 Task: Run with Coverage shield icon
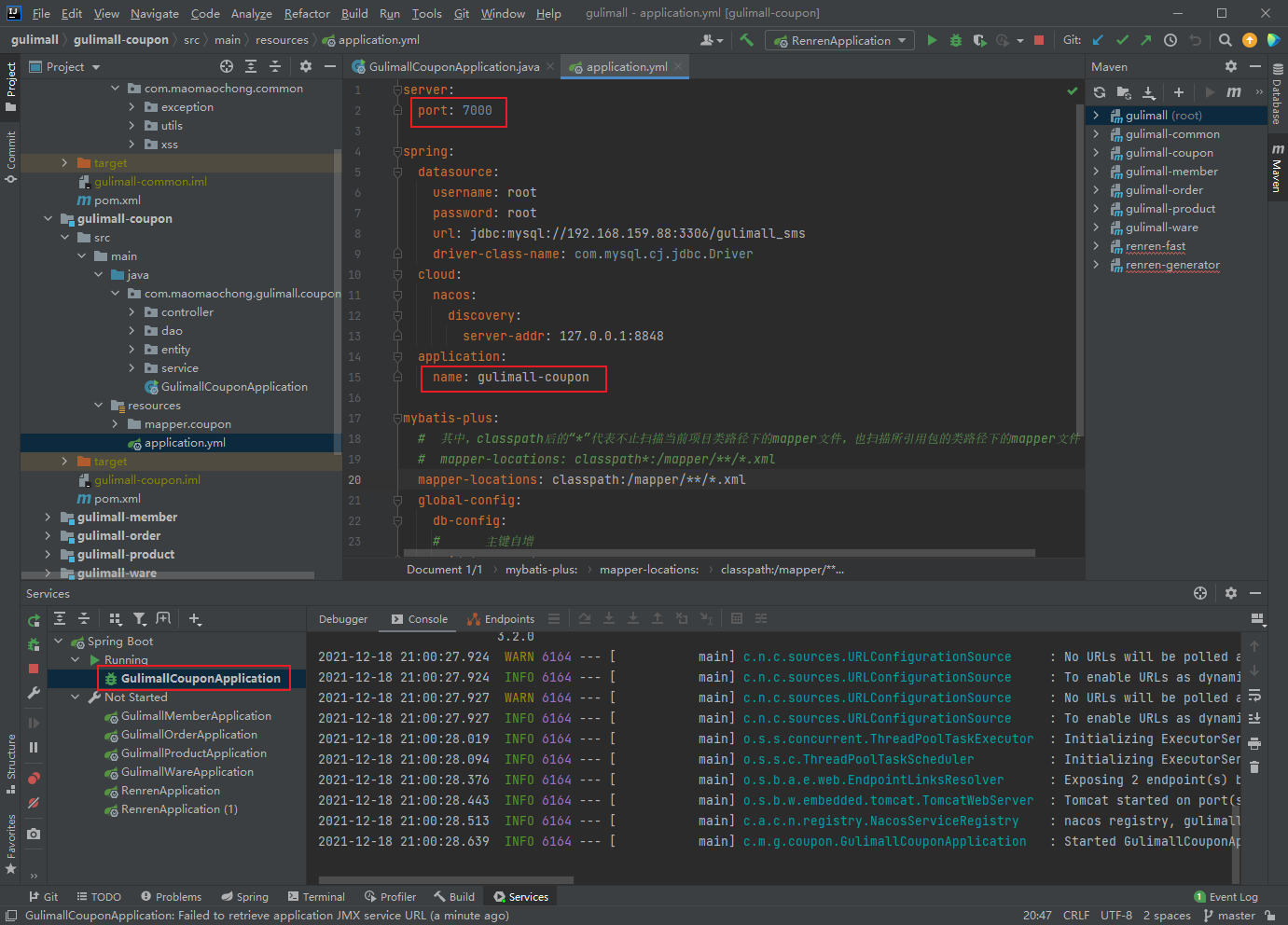(x=979, y=40)
